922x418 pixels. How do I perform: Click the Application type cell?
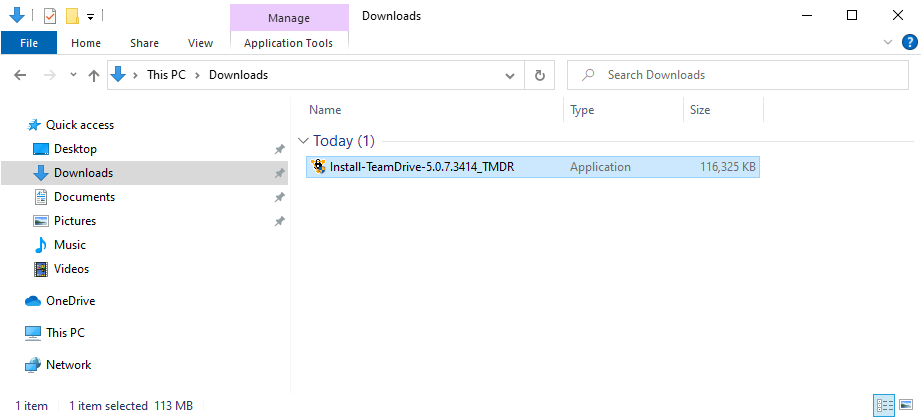point(600,167)
